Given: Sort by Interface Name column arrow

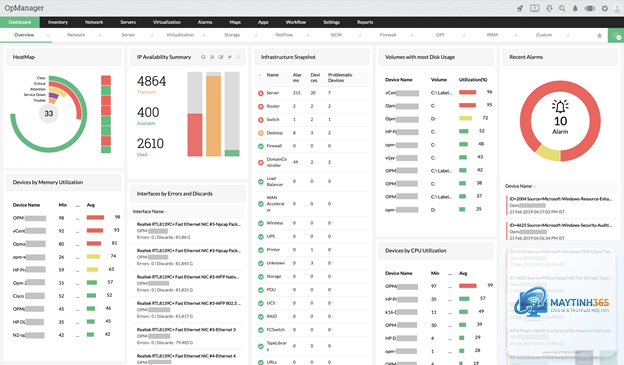Looking at the screenshot, I should [x=166, y=212].
